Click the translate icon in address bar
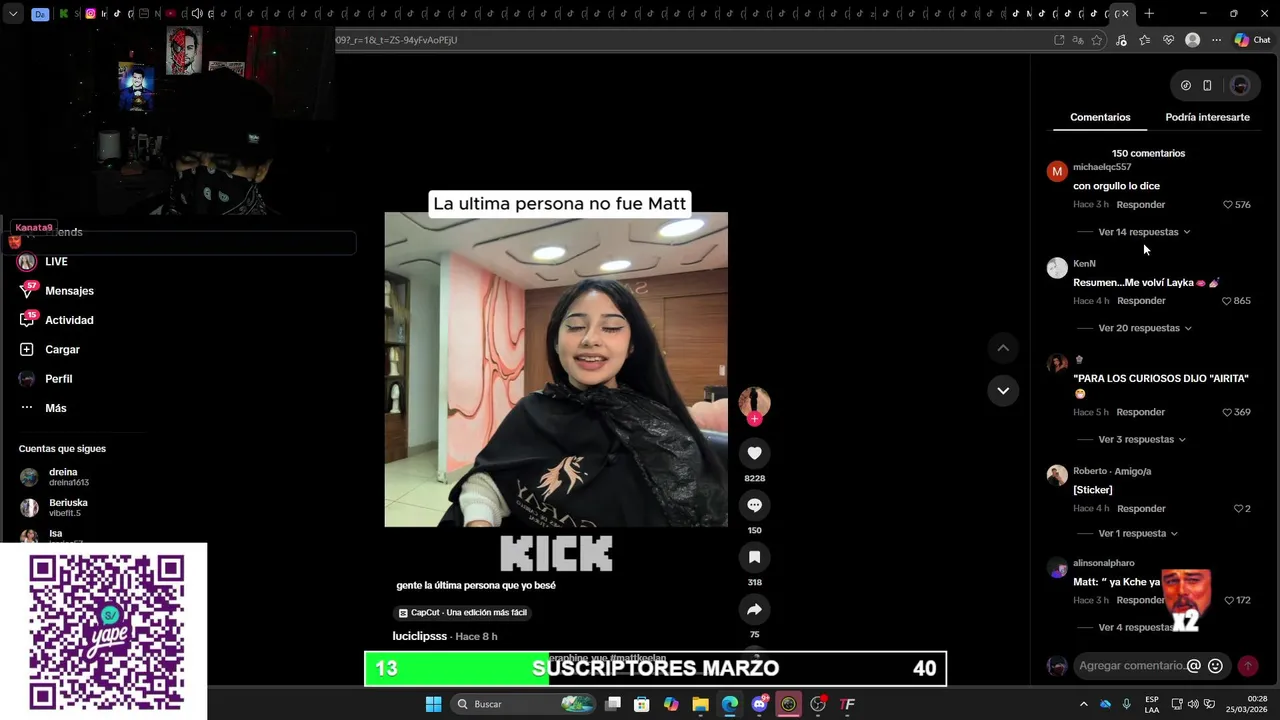This screenshot has height=720, width=1280. pos(1078,40)
